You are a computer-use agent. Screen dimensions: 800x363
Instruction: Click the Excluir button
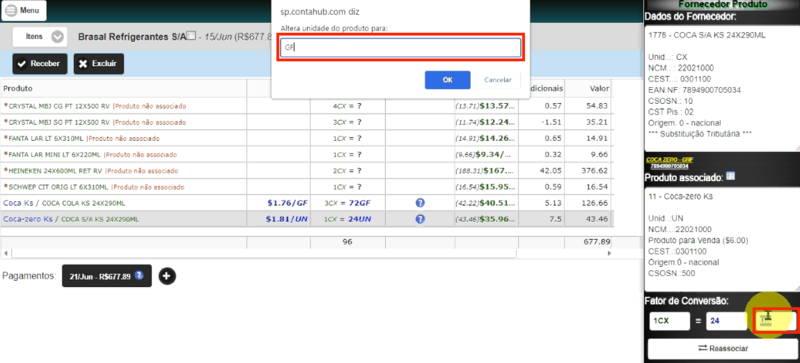coord(98,64)
